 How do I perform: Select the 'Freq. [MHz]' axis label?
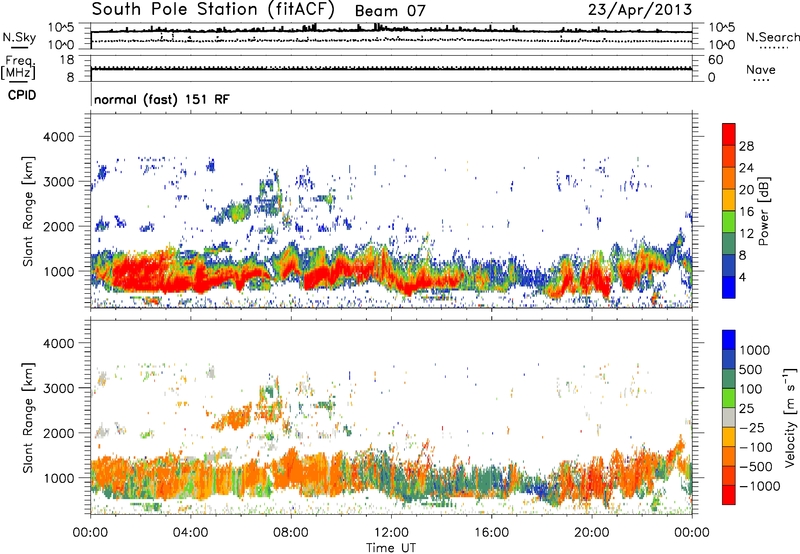point(18,68)
